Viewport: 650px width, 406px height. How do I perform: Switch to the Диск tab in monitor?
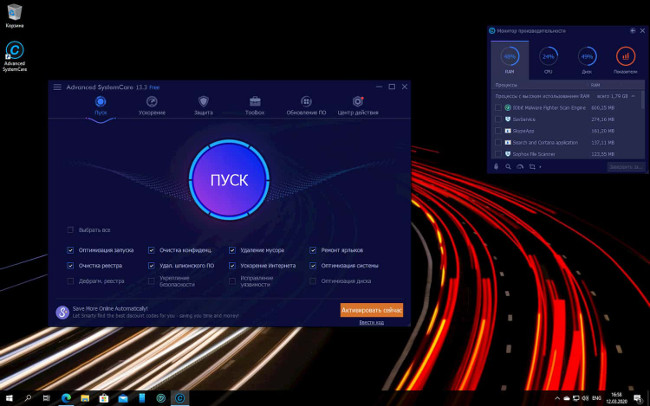point(587,59)
